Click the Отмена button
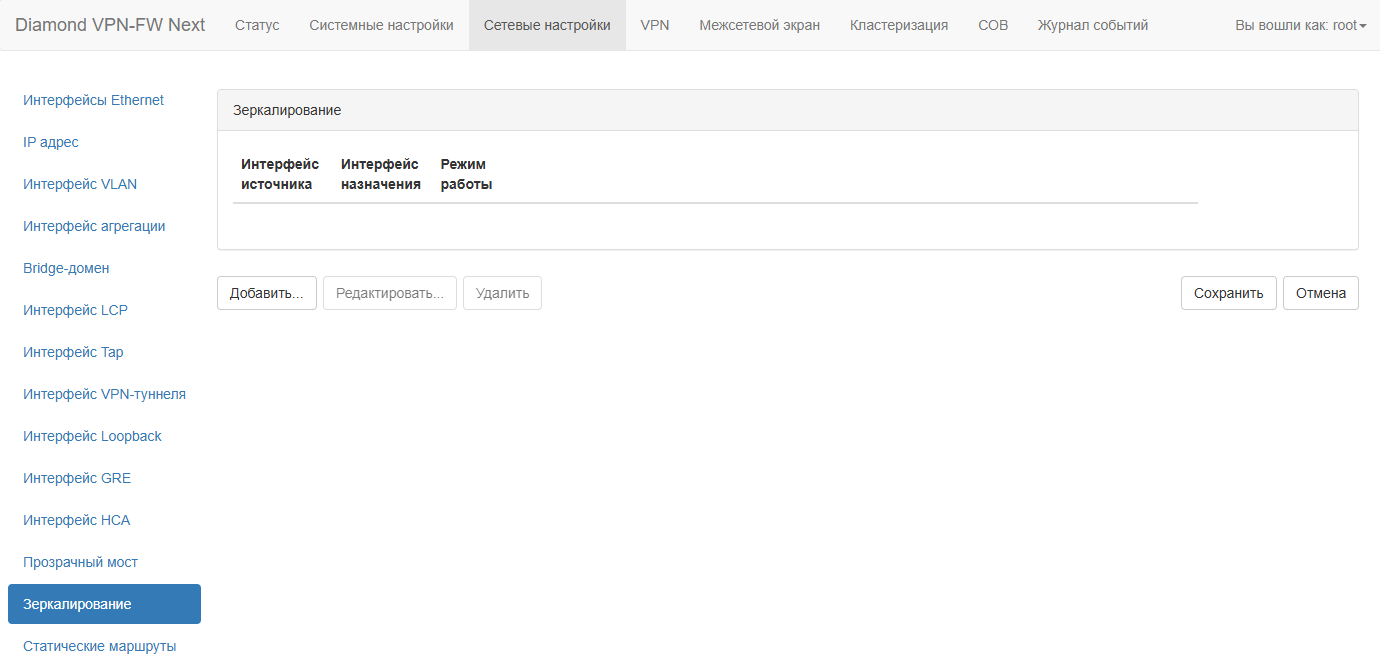 pyautogui.click(x=1320, y=293)
